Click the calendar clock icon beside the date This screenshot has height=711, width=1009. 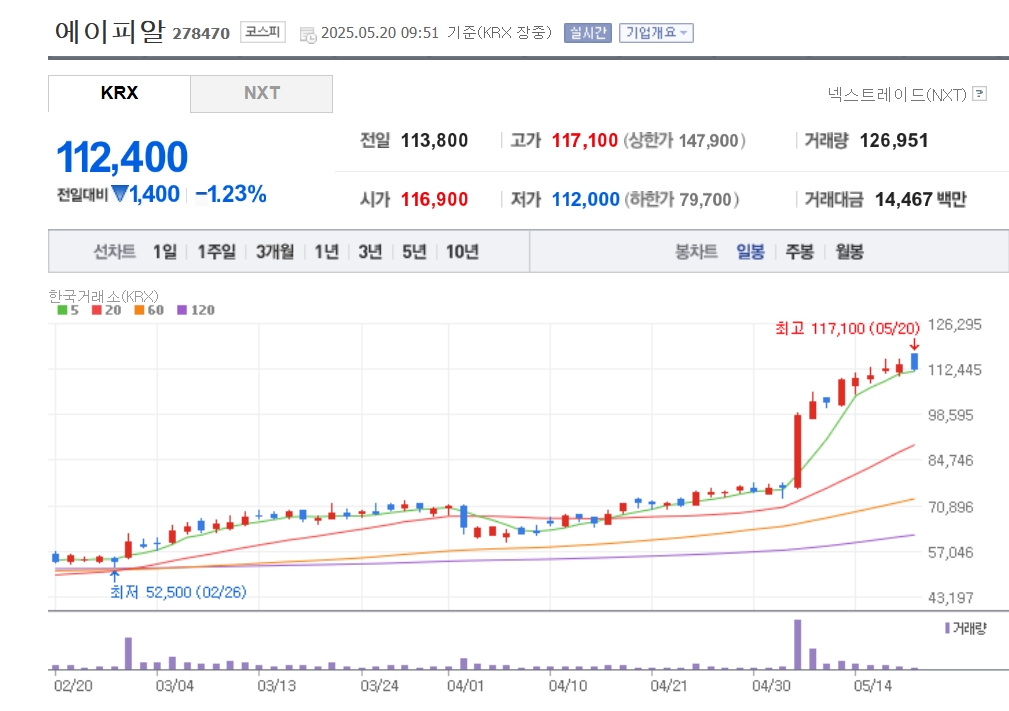(x=308, y=35)
